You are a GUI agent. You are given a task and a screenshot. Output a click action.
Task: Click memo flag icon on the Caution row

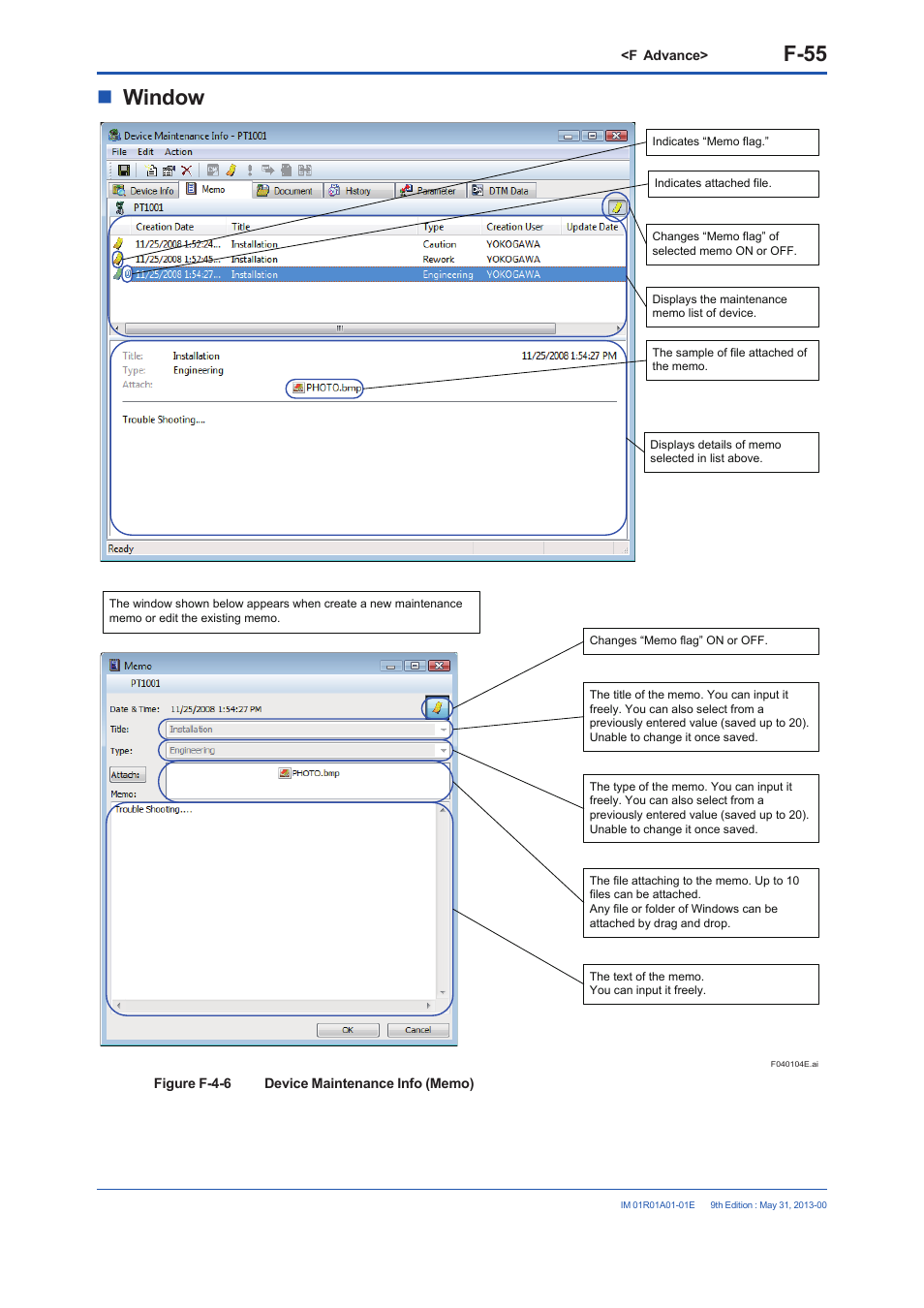[118, 244]
